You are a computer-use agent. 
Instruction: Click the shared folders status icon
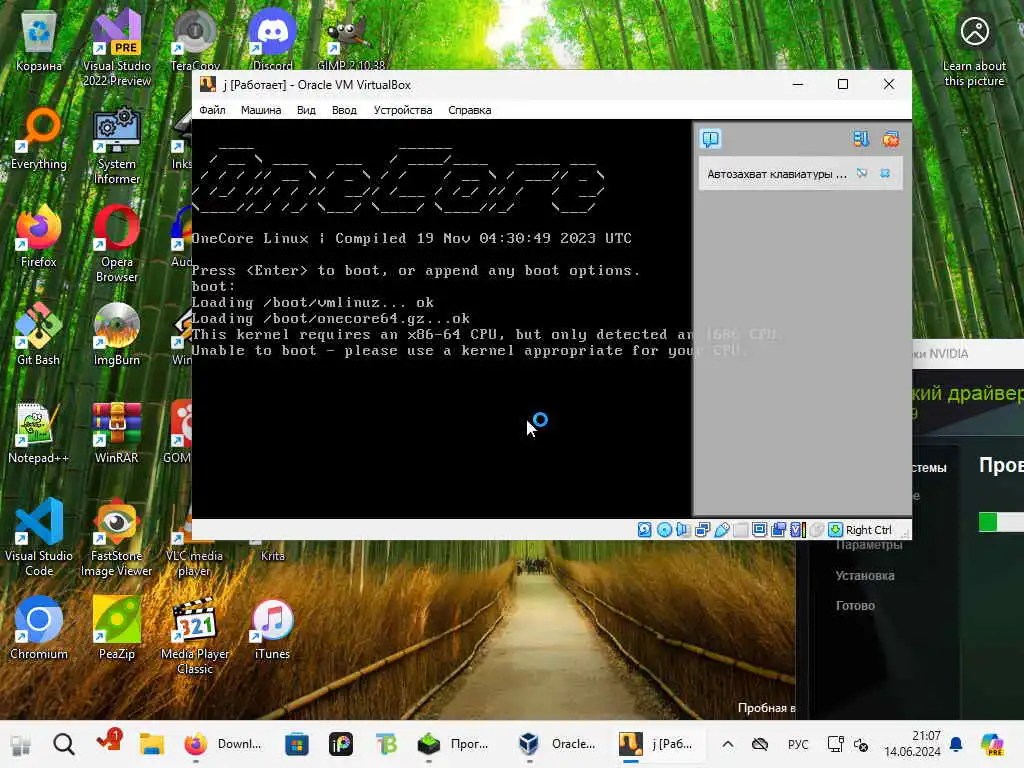click(x=740, y=530)
